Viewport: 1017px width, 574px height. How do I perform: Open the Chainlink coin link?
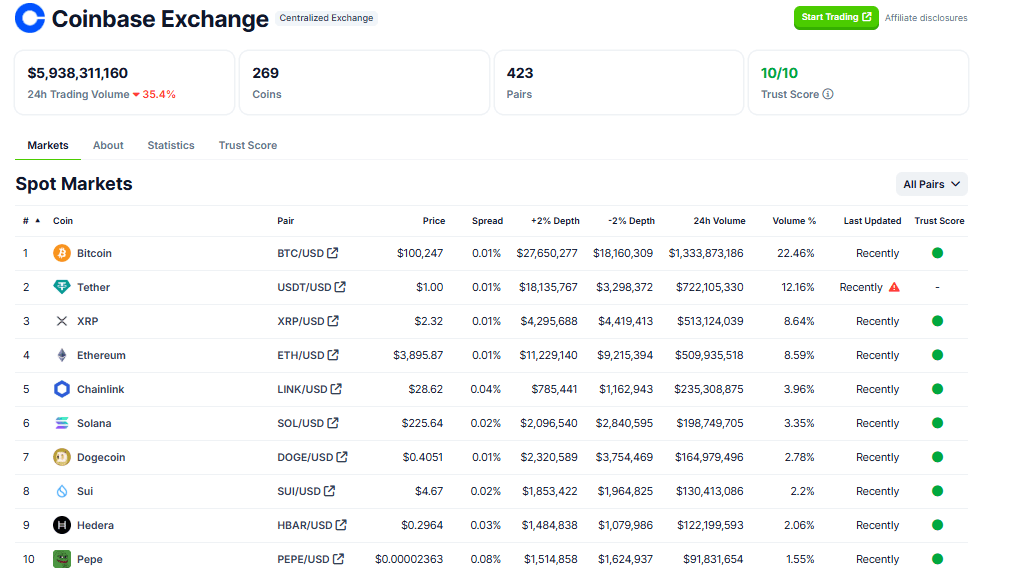[101, 389]
